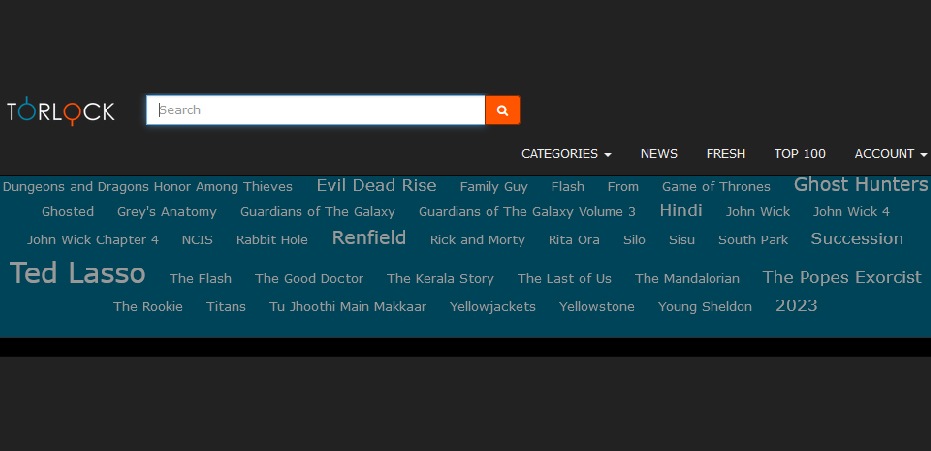Go to the News page
Image resolution: width=931 pixels, height=451 pixels.
tap(659, 154)
